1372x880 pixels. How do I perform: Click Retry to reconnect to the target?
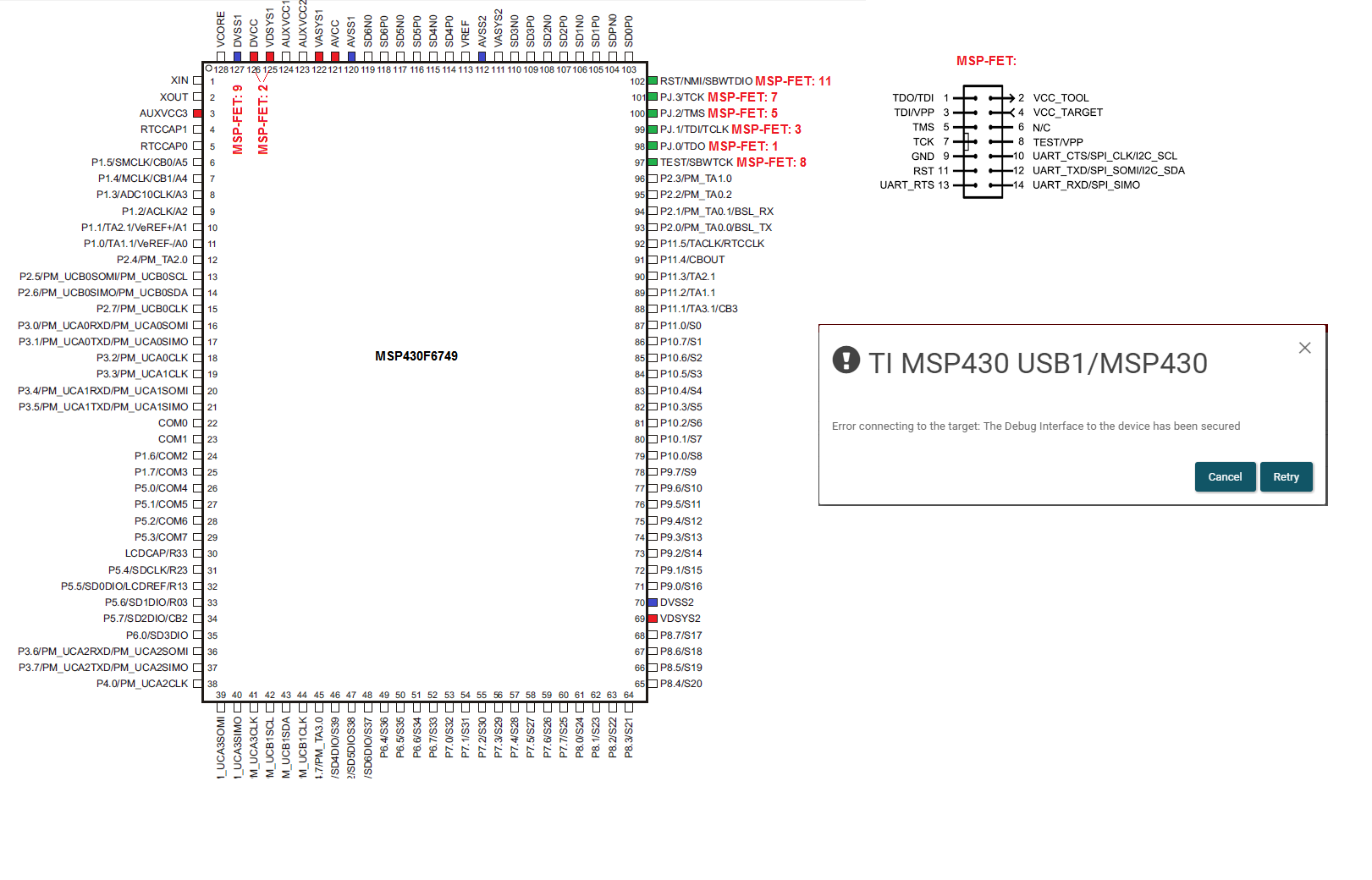pyautogui.click(x=1286, y=477)
